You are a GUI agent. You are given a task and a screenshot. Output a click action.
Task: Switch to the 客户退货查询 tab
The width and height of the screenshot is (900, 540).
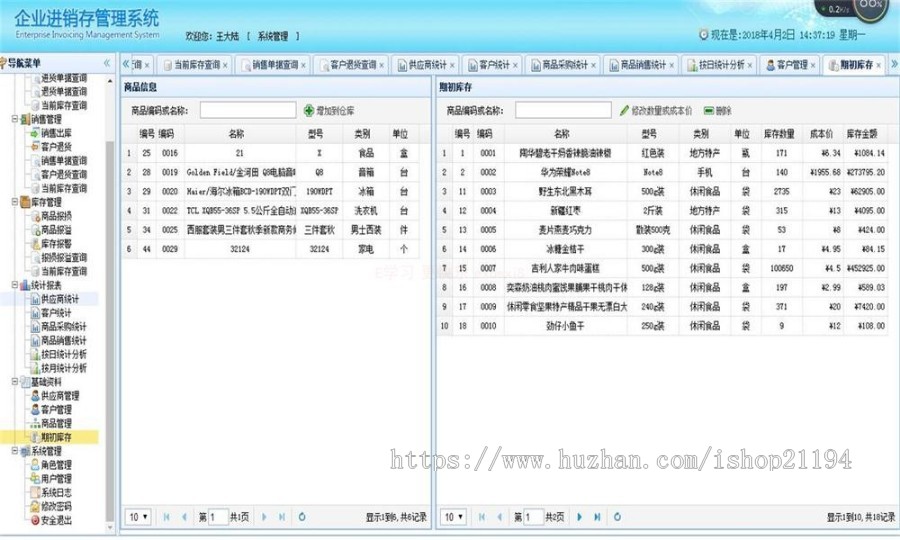tap(353, 65)
